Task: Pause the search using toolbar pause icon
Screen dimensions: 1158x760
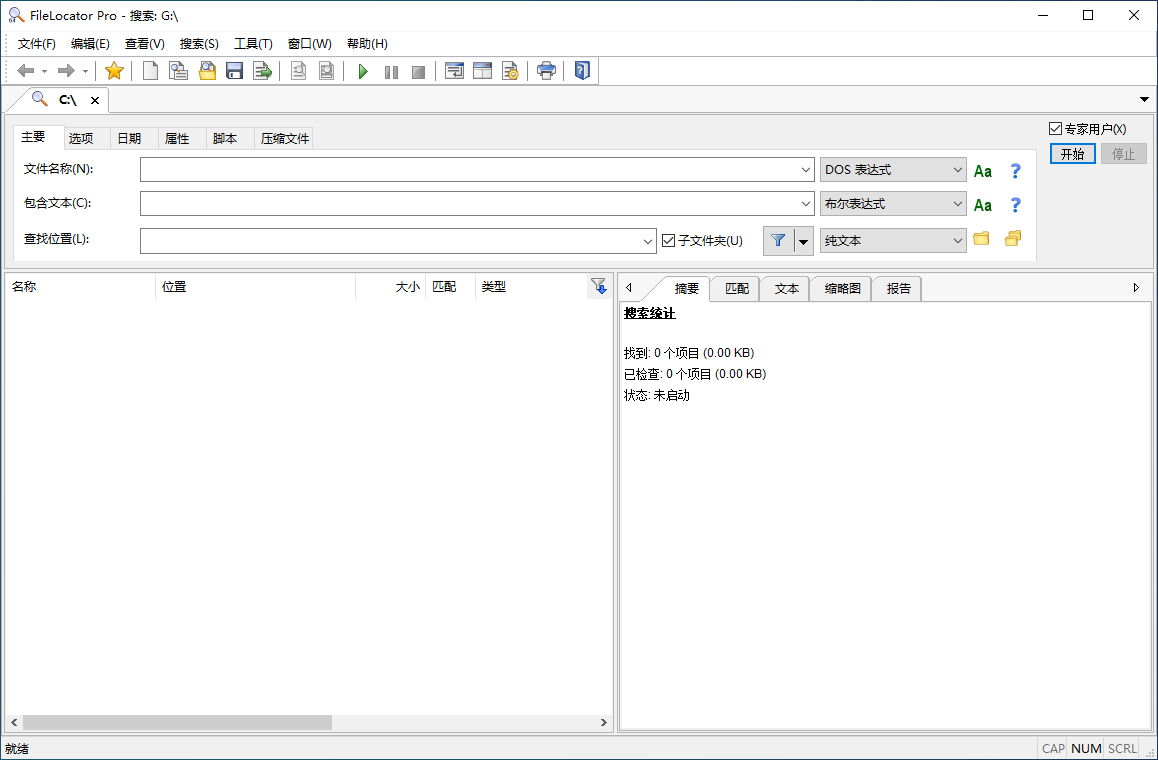Action: pyautogui.click(x=391, y=72)
